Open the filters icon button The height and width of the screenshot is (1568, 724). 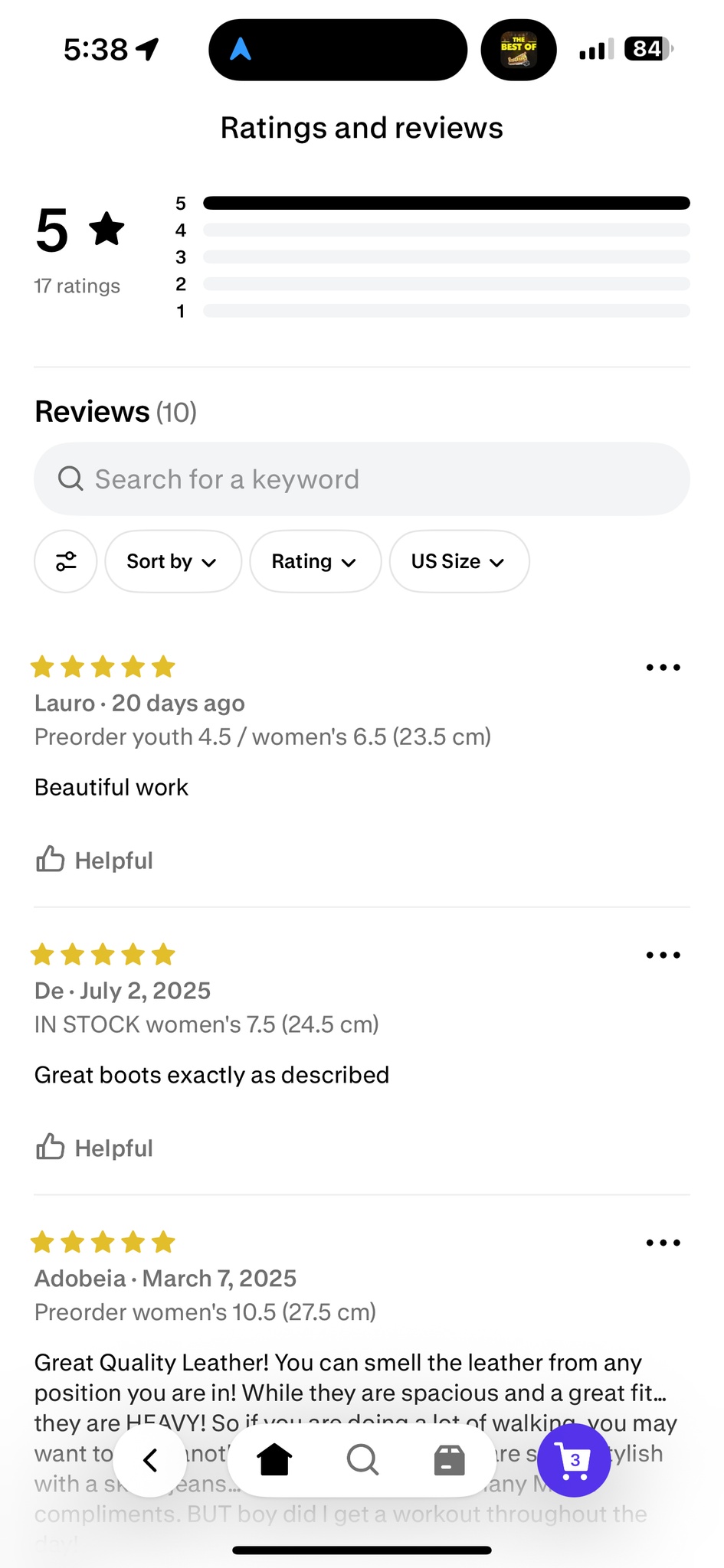pyautogui.click(x=66, y=561)
